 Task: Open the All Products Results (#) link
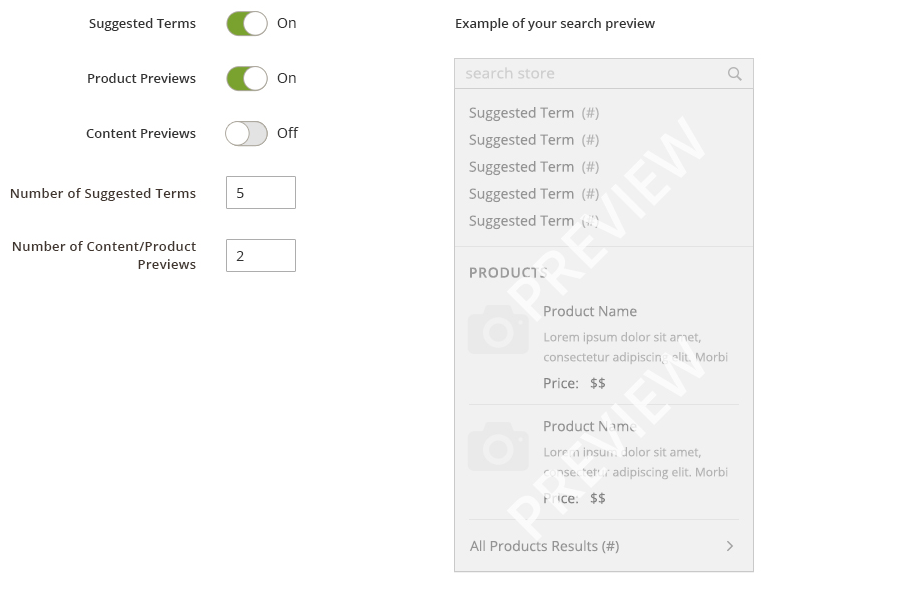point(544,546)
